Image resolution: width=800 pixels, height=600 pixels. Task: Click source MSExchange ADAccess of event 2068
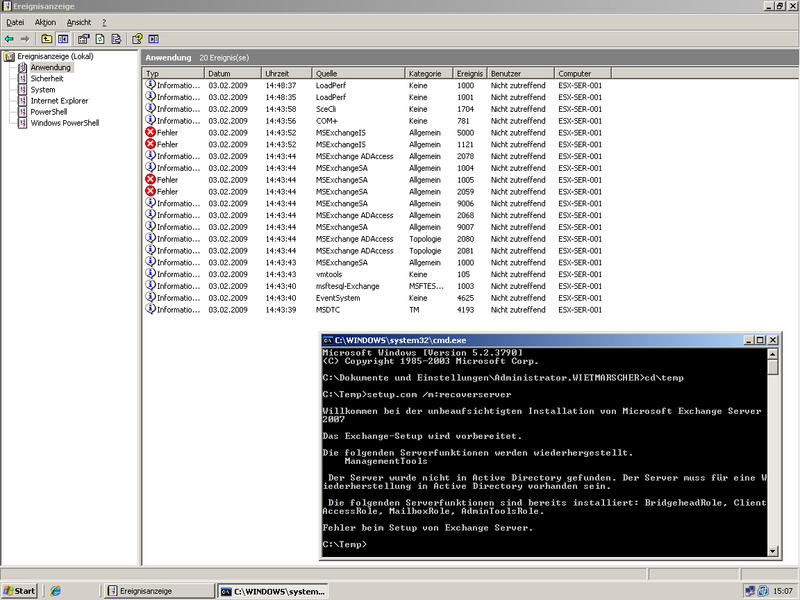(x=355, y=215)
